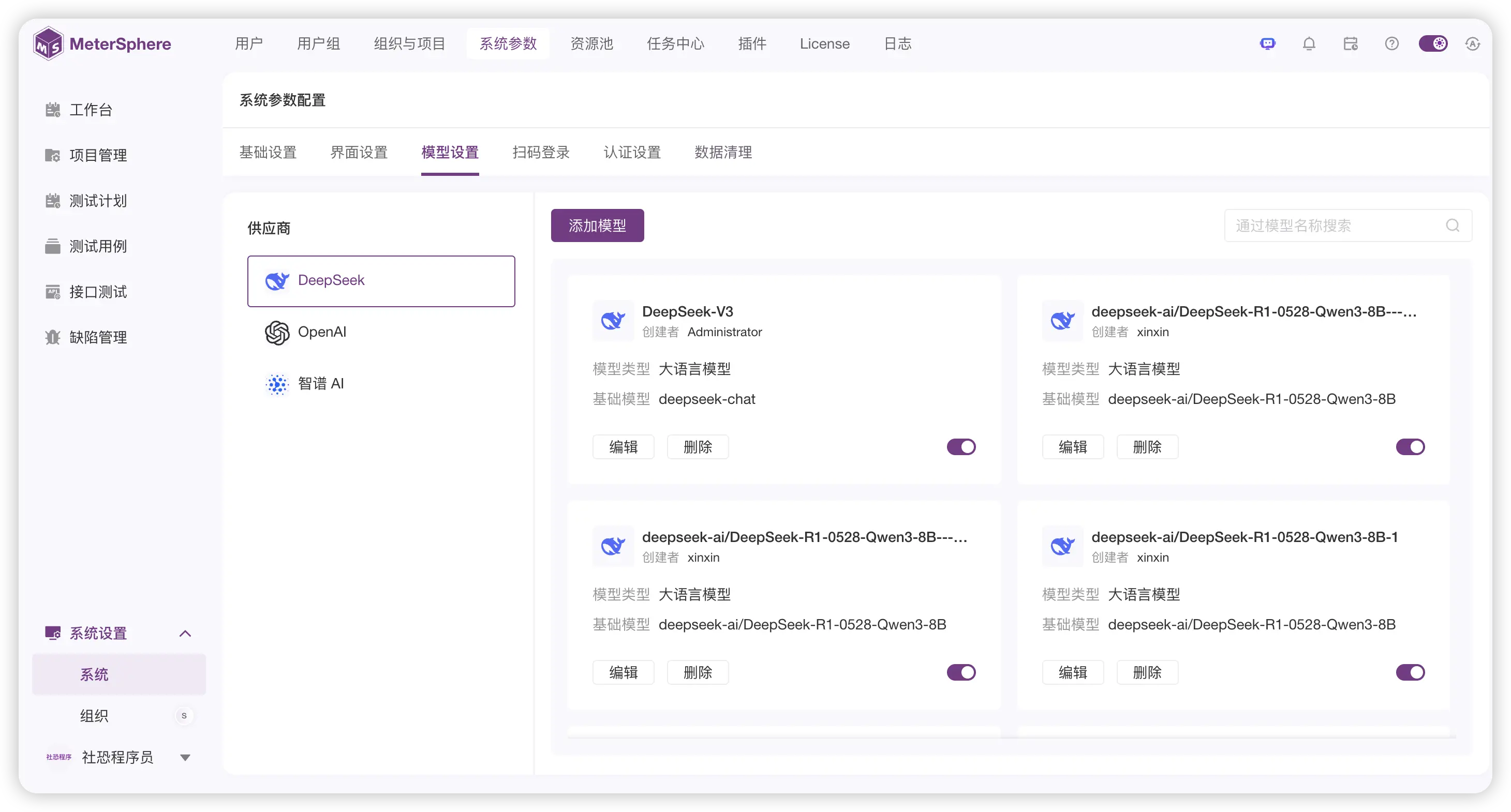This screenshot has width=1511, height=812.
Task: Open the 插件 top menu
Action: tap(752, 43)
